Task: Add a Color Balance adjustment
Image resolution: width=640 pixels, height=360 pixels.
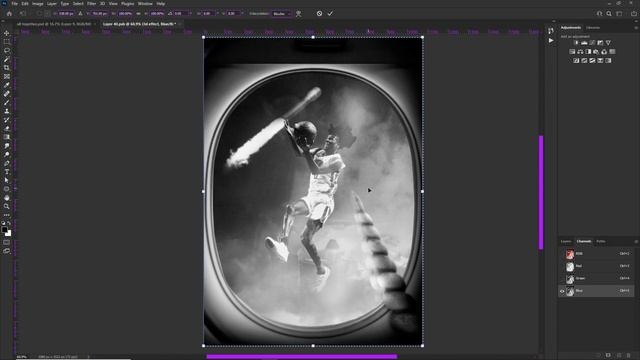Action: point(580,52)
